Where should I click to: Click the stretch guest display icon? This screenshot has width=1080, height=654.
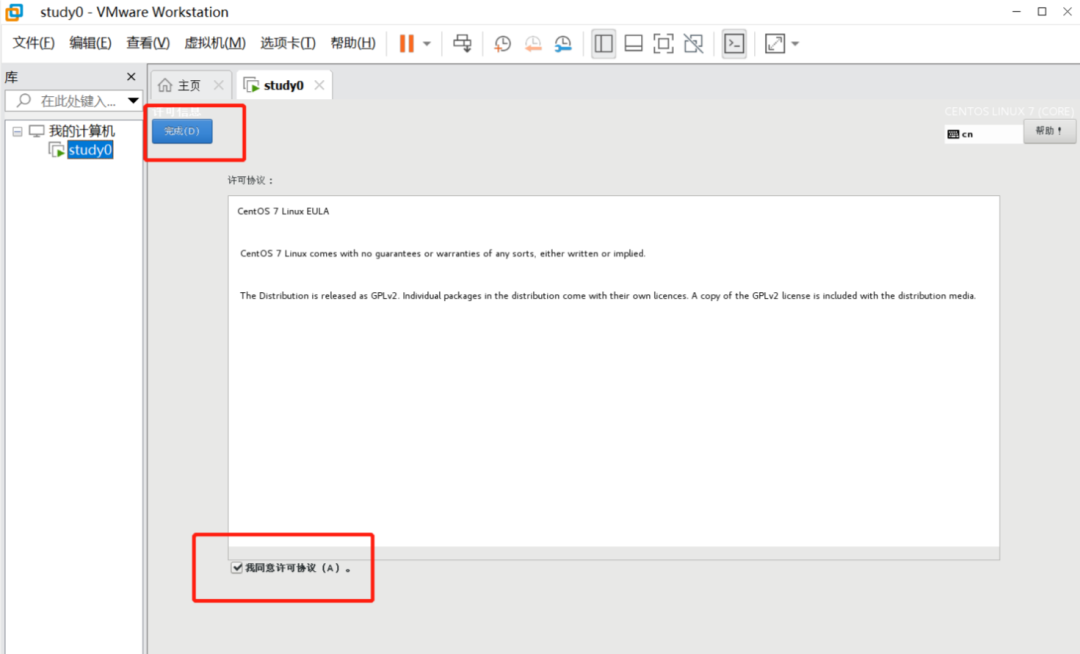[775, 43]
